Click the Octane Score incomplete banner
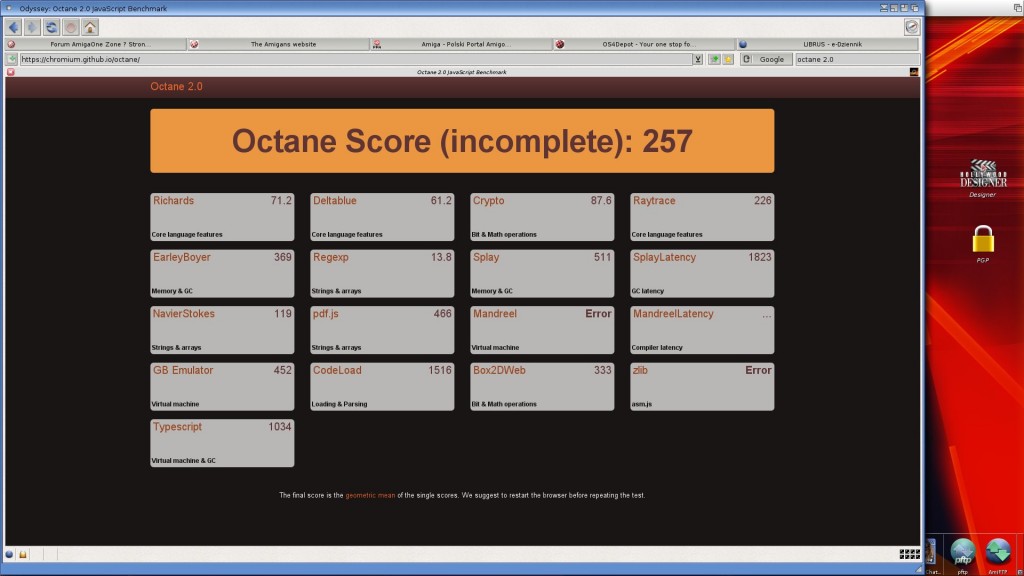 click(462, 141)
